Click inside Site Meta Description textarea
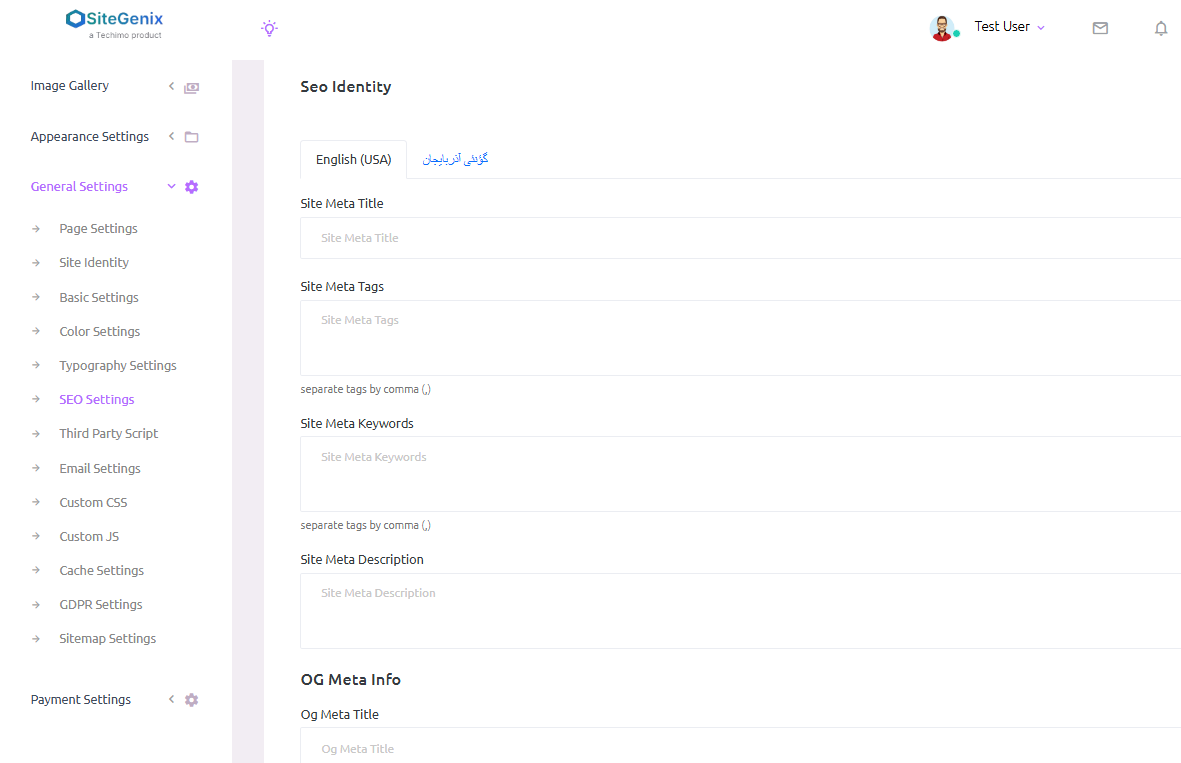The image size is (1181, 763). (740, 611)
